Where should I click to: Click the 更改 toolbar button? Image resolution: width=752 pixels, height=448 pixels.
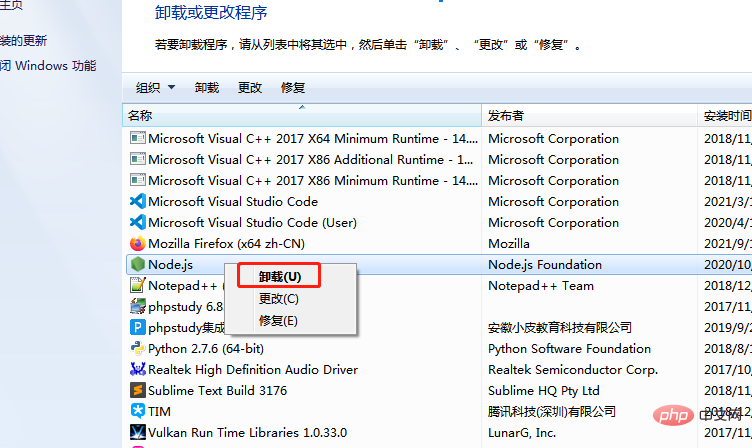coord(250,88)
